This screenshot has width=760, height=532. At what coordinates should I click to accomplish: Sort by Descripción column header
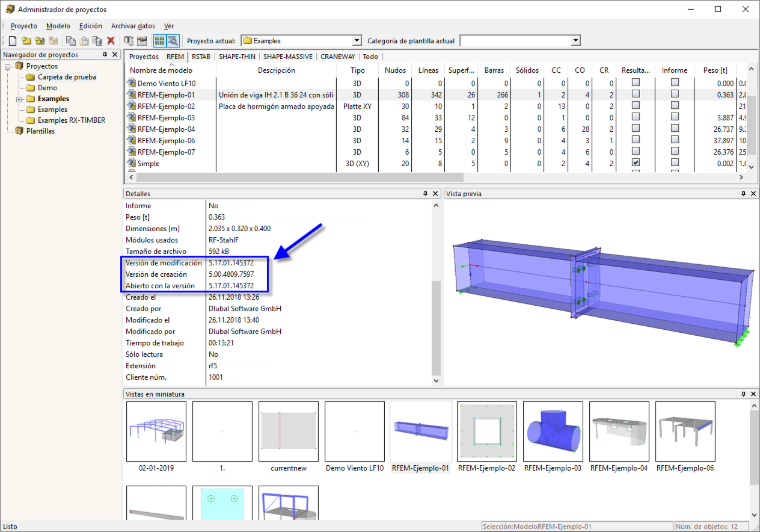pos(276,71)
